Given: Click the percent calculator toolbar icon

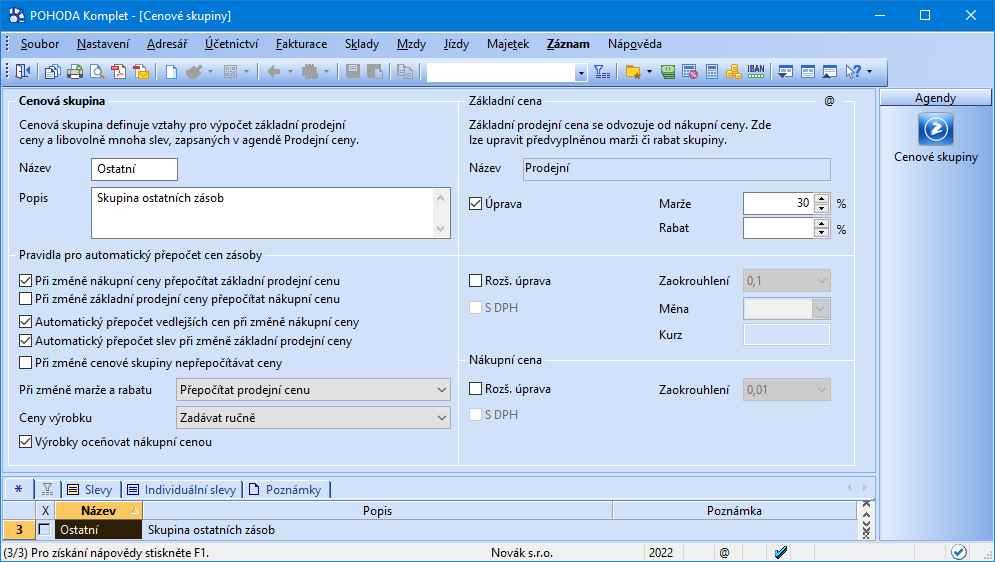Looking at the screenshot, I should click(x=690, y=72).
